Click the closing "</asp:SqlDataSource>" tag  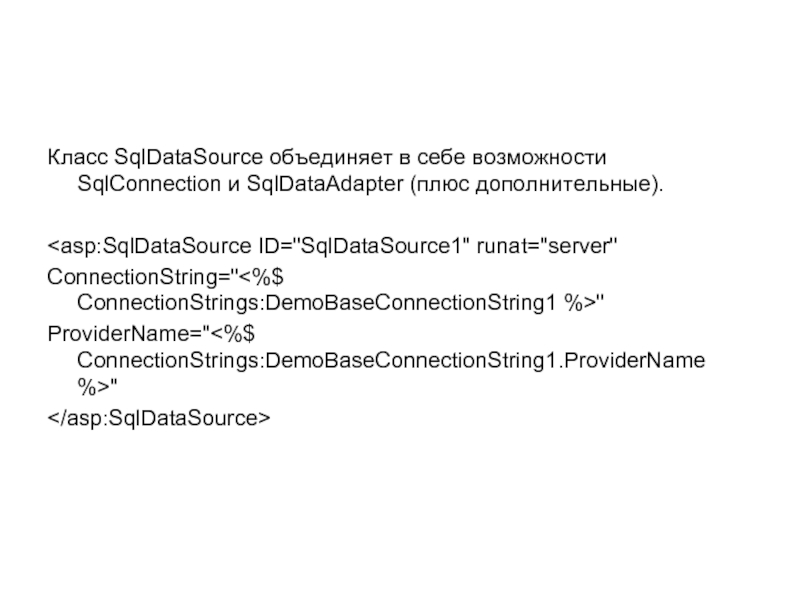tap(159, 414)
